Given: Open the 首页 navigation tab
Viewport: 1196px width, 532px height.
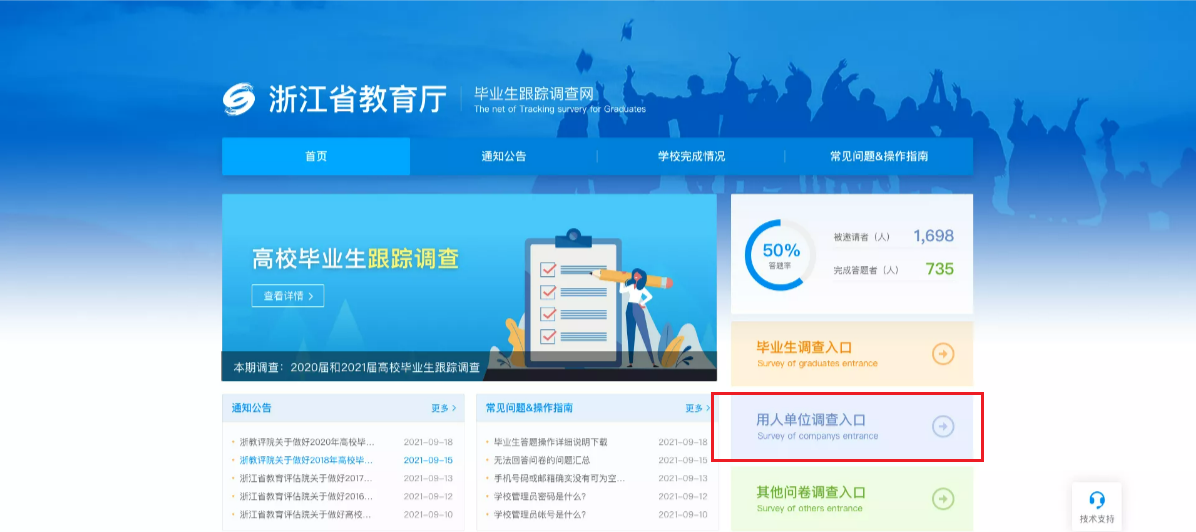Looking at the screenshot, I should [316, 157].
